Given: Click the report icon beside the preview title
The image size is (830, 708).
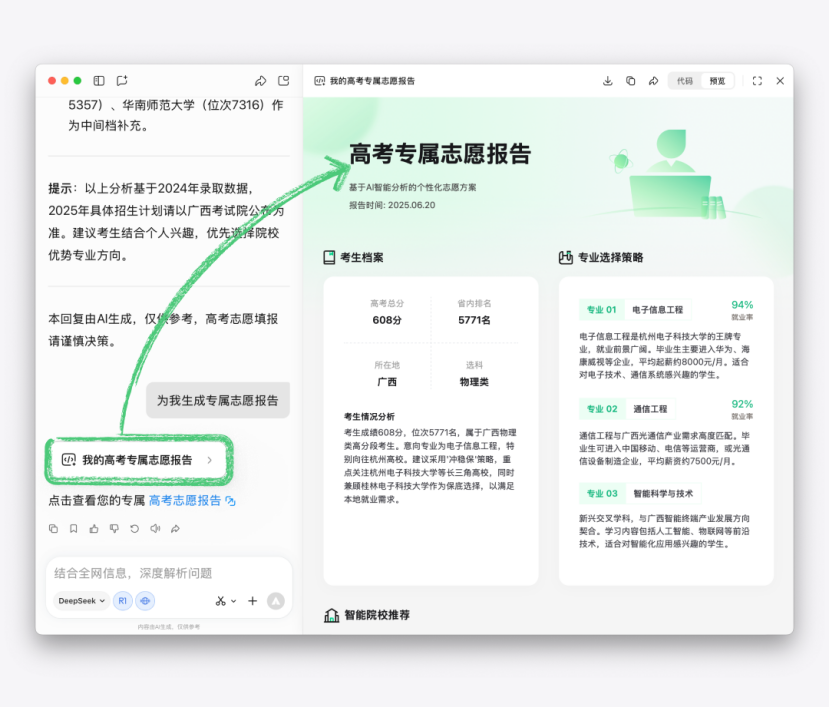Looking at the screenshot, I should click(320, 81).
